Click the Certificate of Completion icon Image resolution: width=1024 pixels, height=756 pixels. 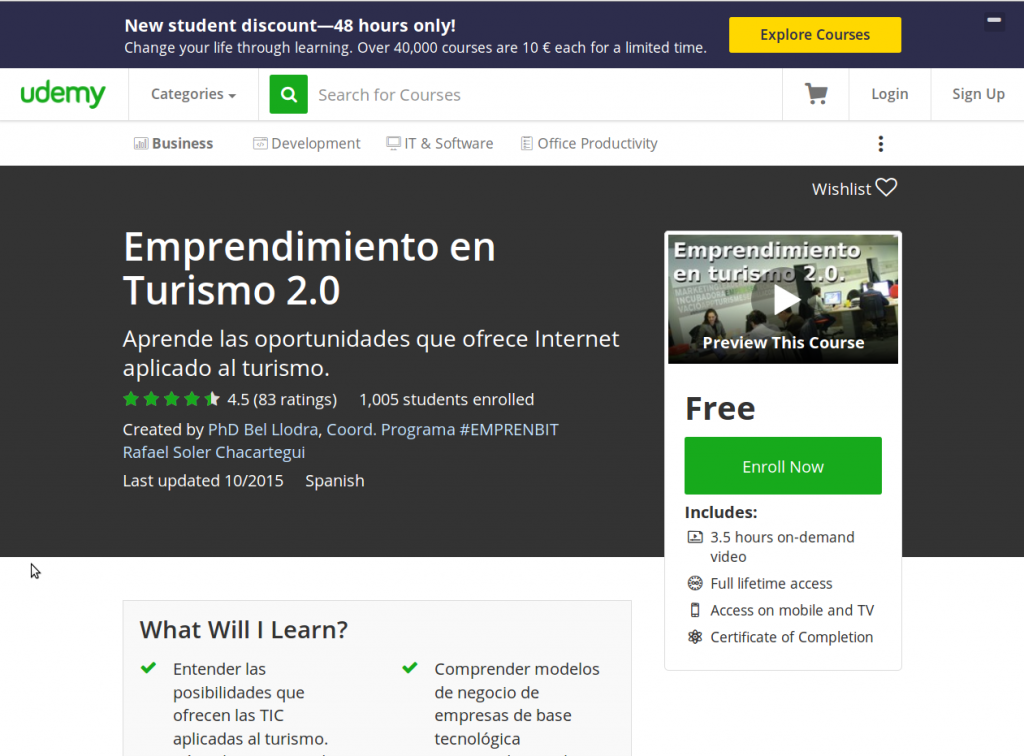point(695,637)
